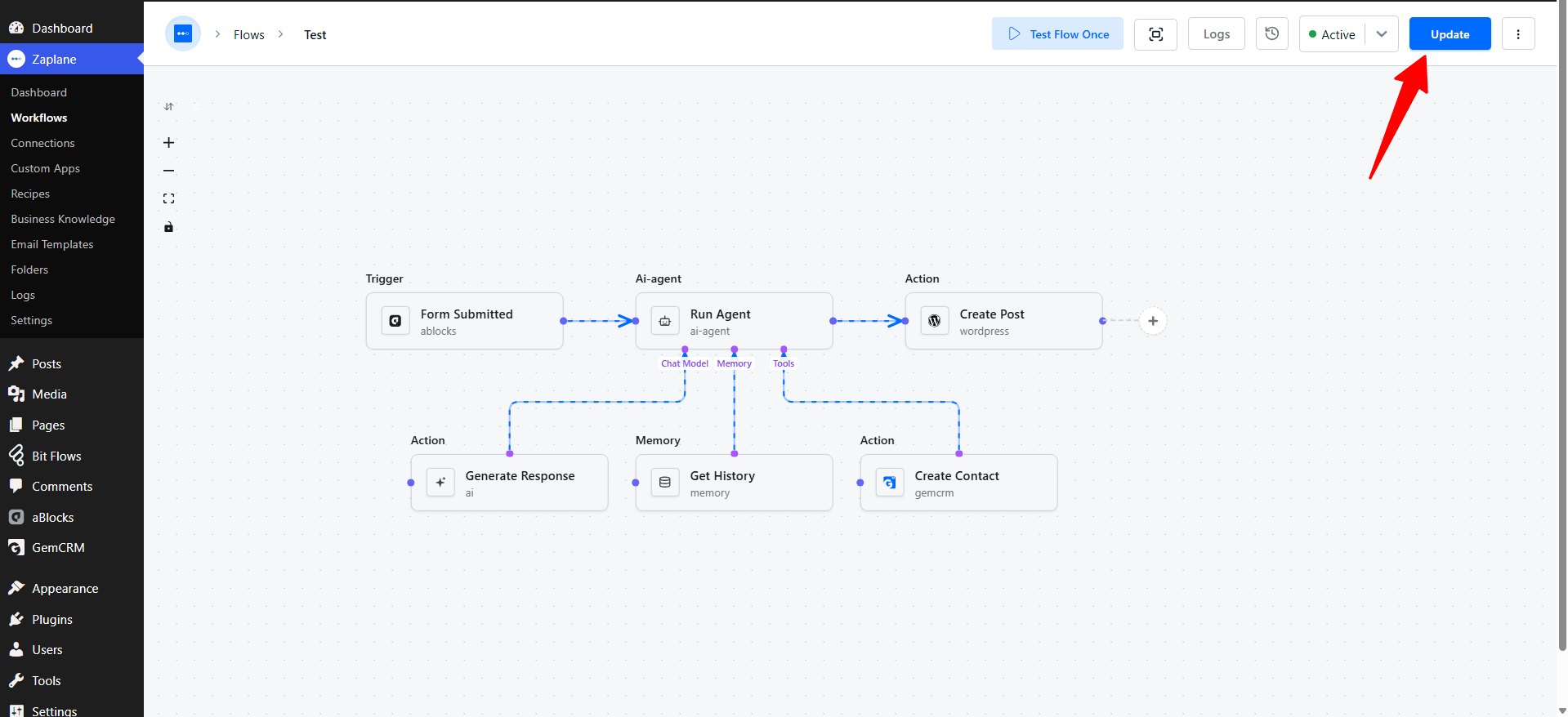1568x717 pixels.
Task: Click the Tools connector label
Action: (784, 363)
